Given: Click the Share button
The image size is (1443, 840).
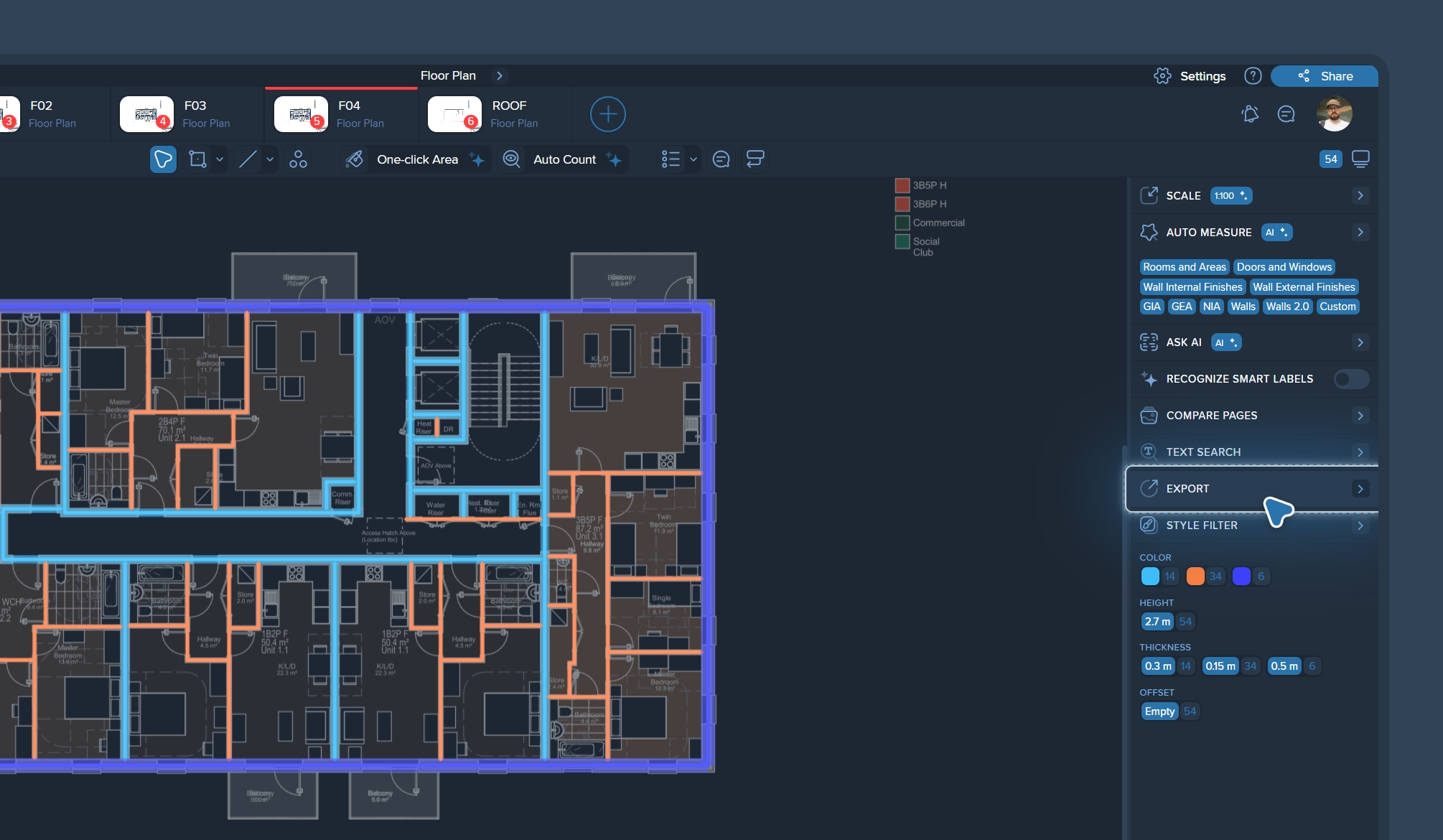Looking at the screenshot, I should pyautogui.click(x=1324, y=76).
